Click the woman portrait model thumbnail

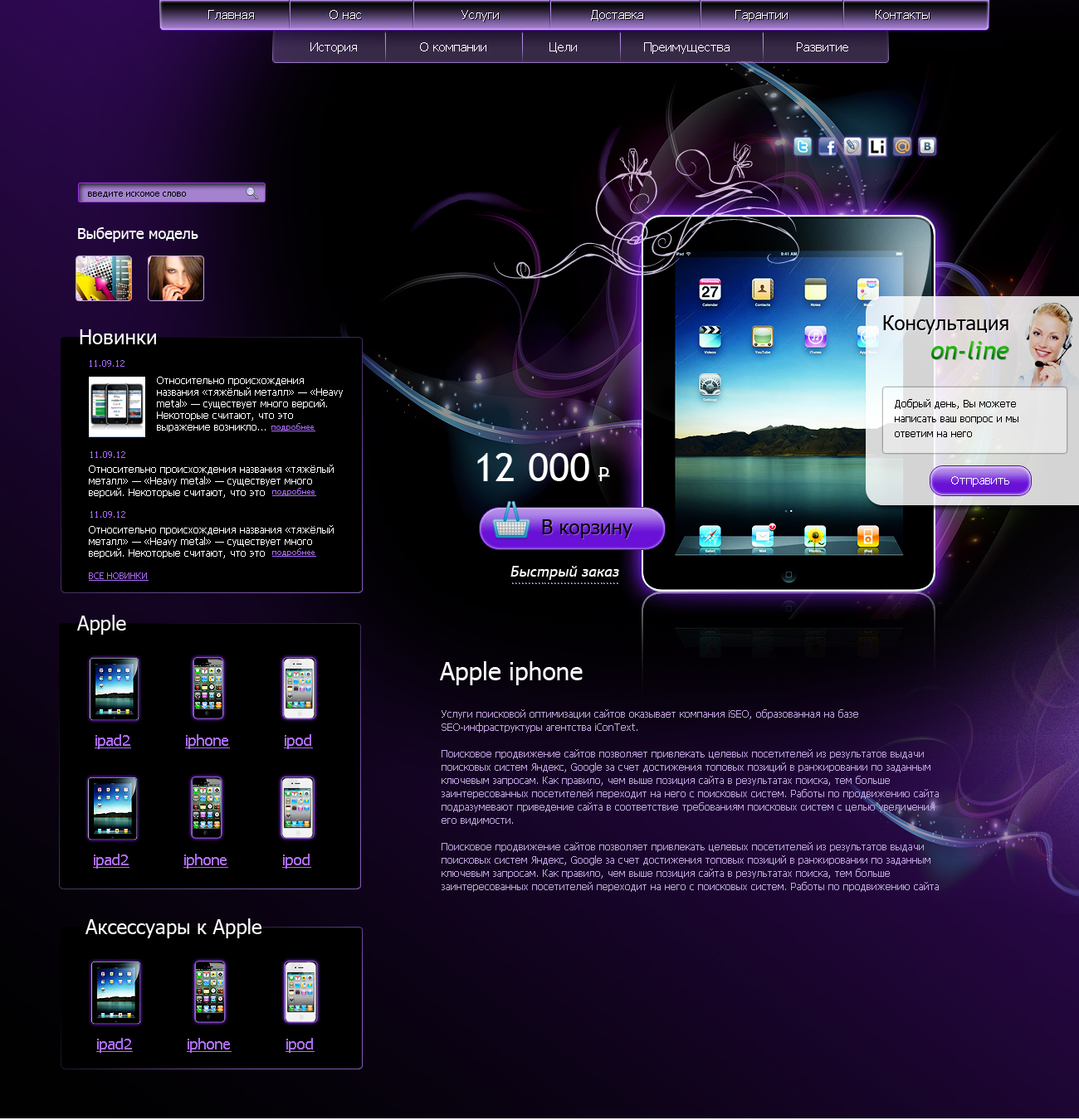pyautogui.click(x=176, y=278)
